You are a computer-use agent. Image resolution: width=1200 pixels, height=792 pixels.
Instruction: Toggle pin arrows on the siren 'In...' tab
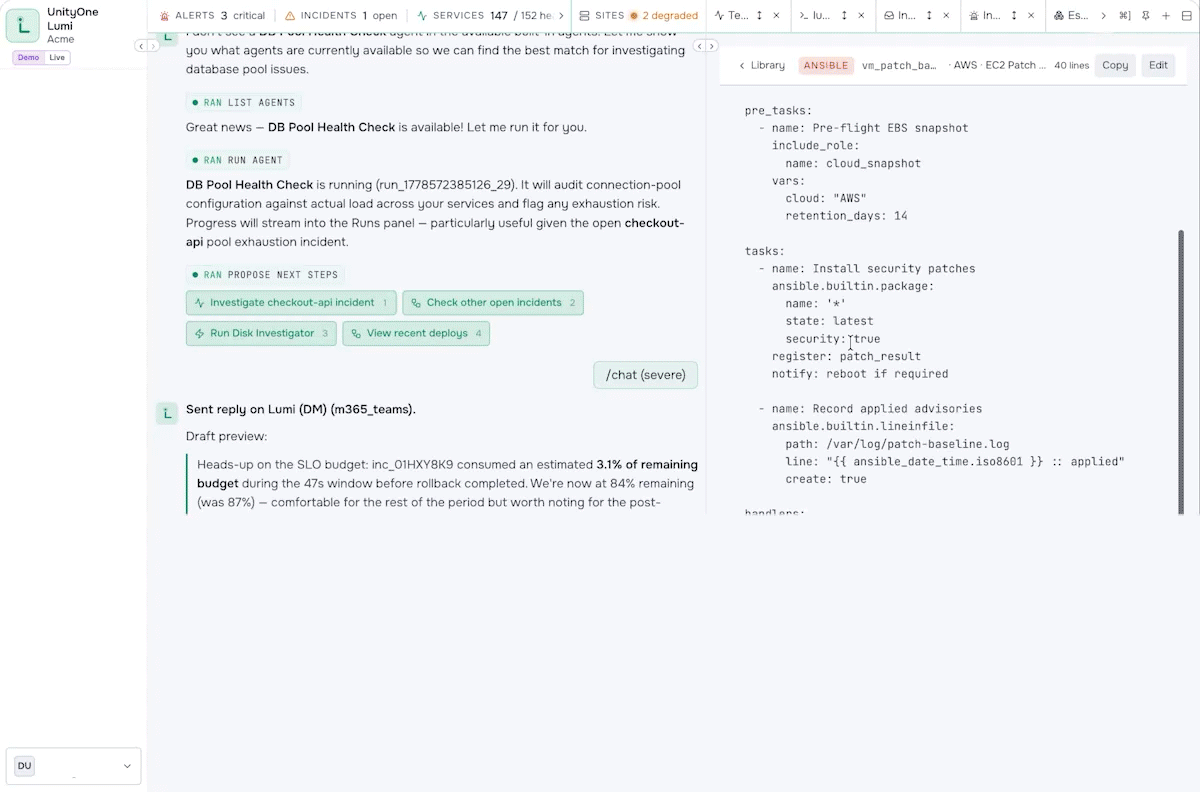pyautogui.click(x=1015, y=16)
